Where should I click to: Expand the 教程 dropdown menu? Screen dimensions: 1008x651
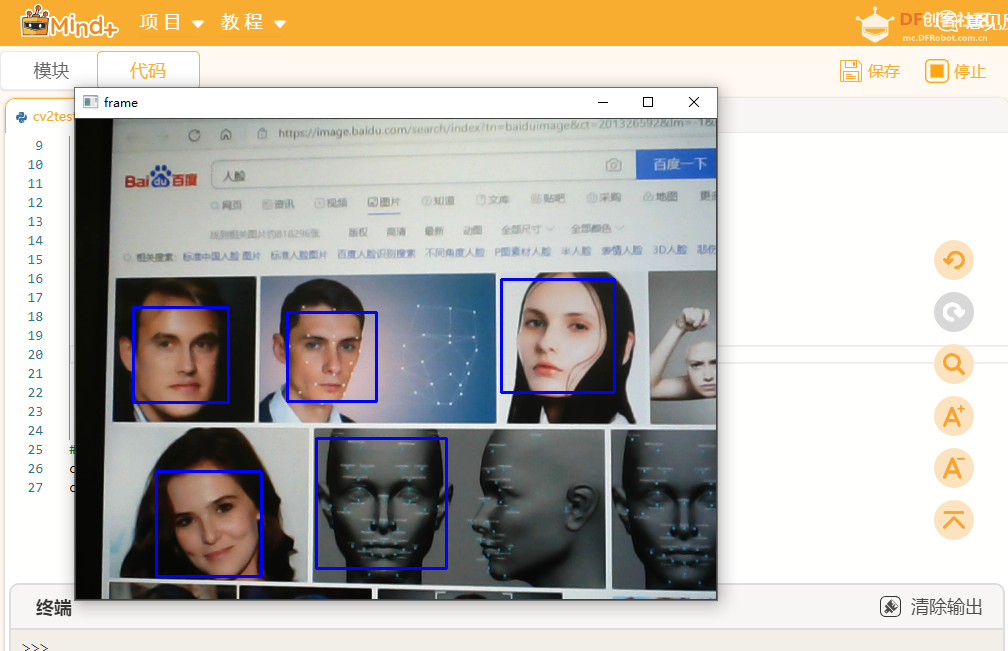click(x=253, y=23)
